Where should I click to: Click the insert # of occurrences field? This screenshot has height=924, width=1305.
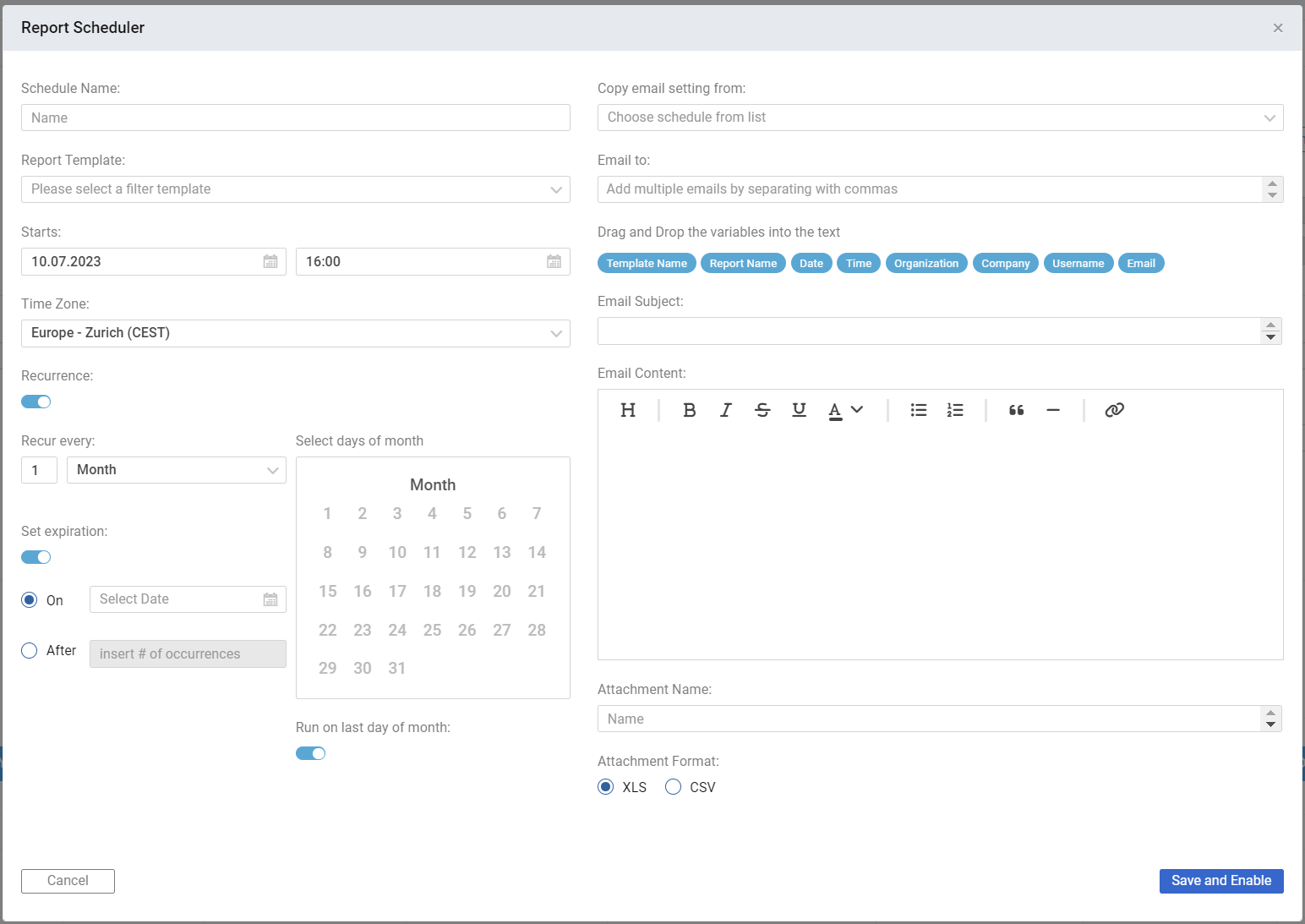click(188, 653)
